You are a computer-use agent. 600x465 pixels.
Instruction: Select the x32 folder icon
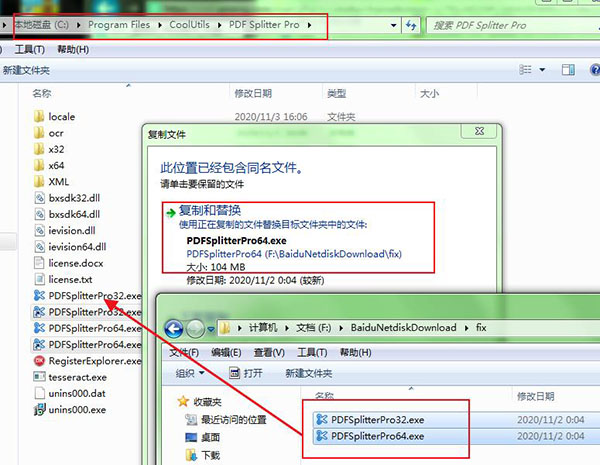click(x=39, y=149)
